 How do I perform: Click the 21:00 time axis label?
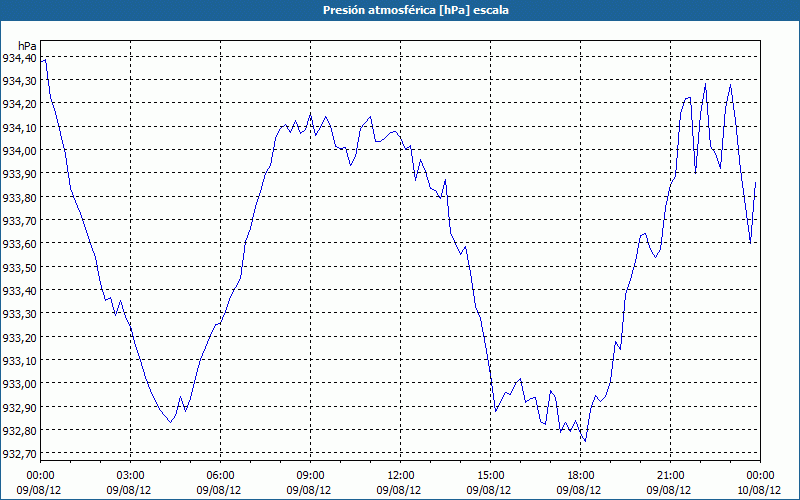(670, 476)
